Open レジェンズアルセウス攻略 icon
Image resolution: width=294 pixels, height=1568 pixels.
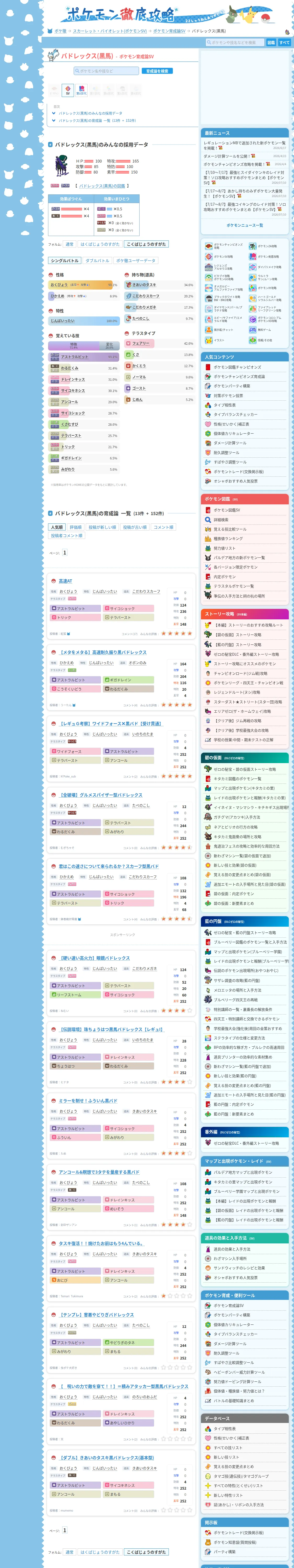pyautogui.click(x=209, y=267)
